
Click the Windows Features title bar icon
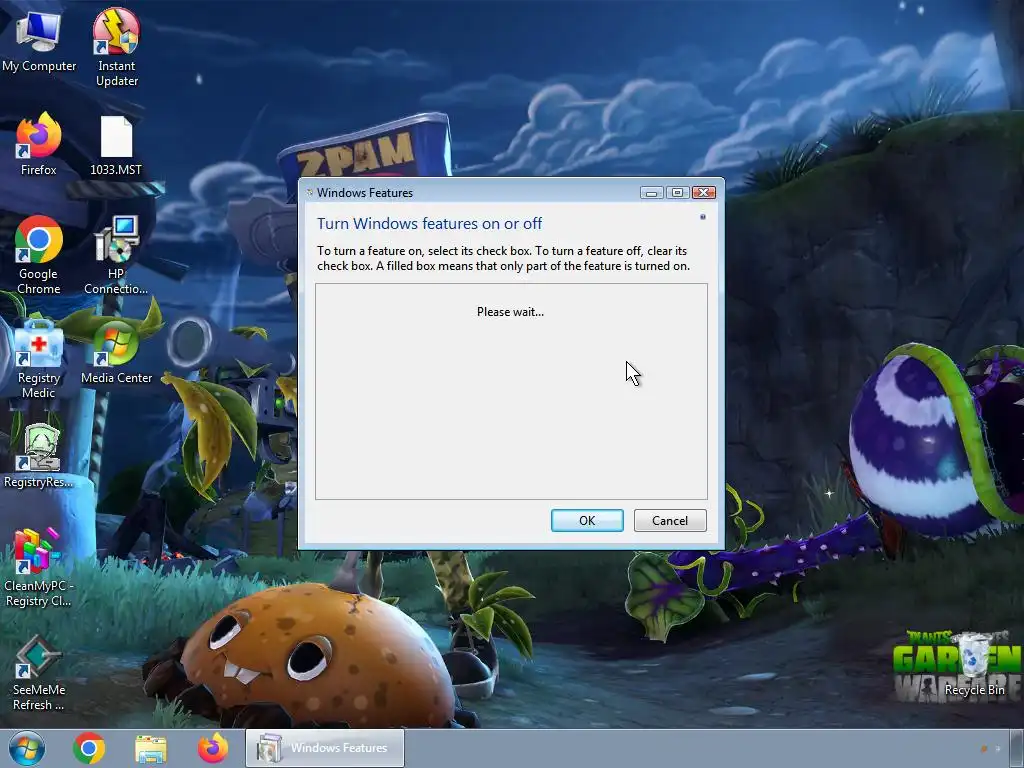310,193
